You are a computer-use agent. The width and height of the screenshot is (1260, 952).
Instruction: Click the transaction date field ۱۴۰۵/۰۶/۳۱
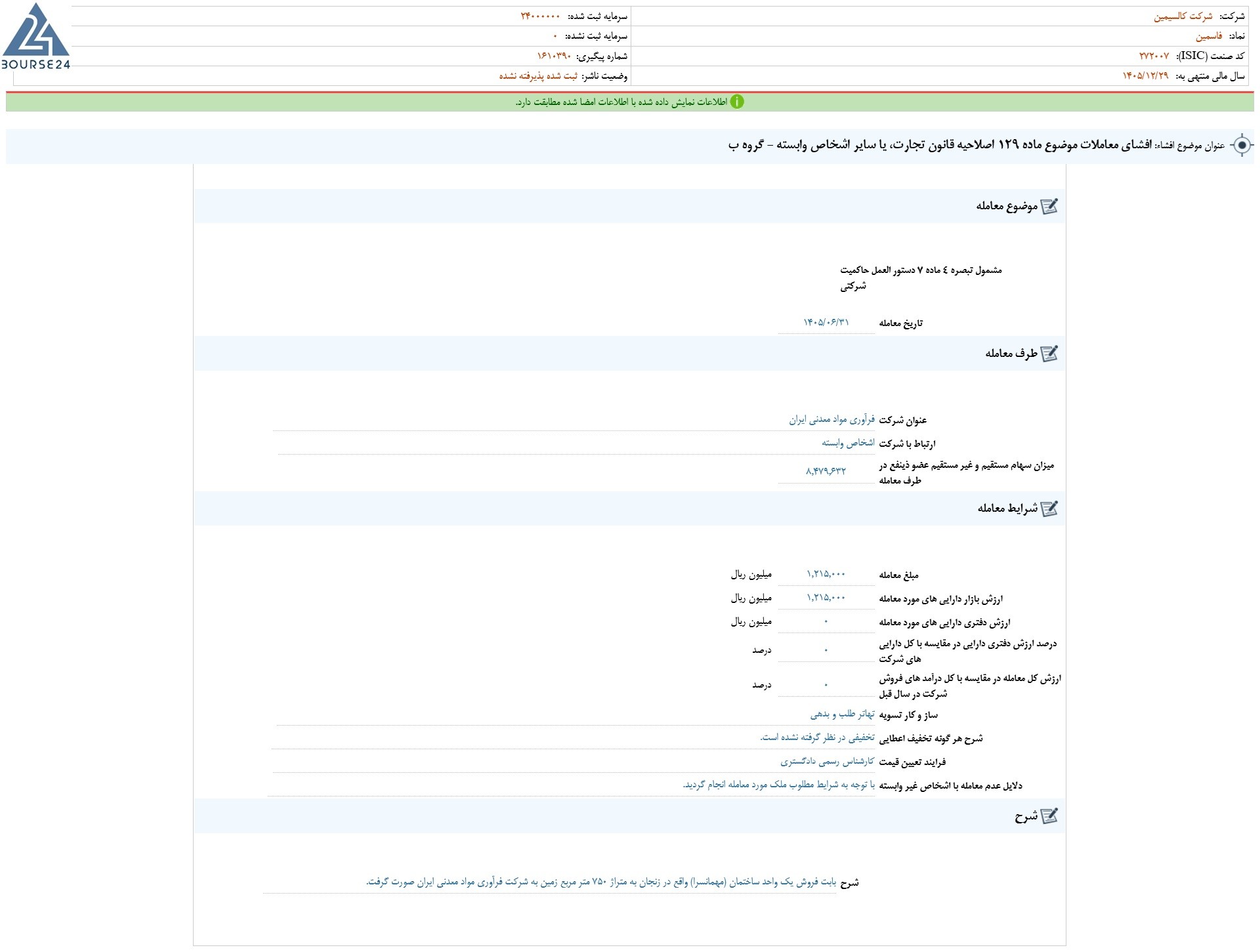pos(826,323)
